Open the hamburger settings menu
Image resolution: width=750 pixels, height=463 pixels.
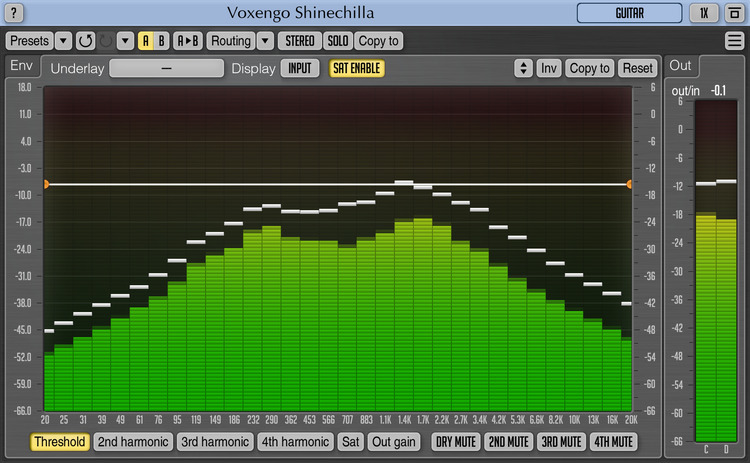pos(734,41)
